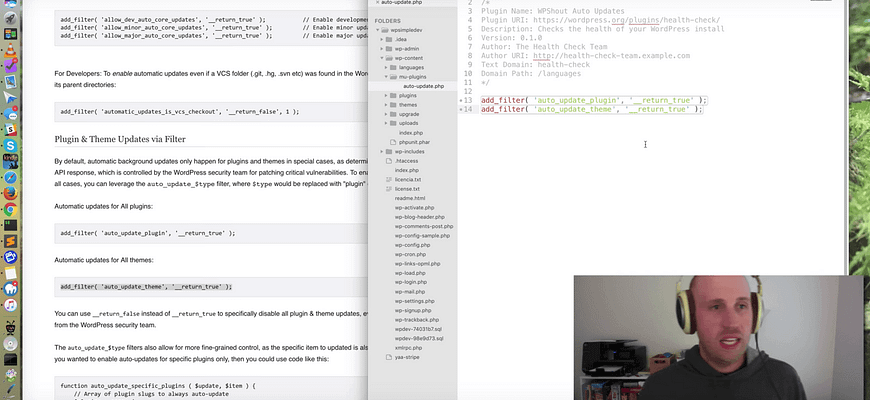
Task: Collapse the mu-plugins folder
Action: coord(386,77)
